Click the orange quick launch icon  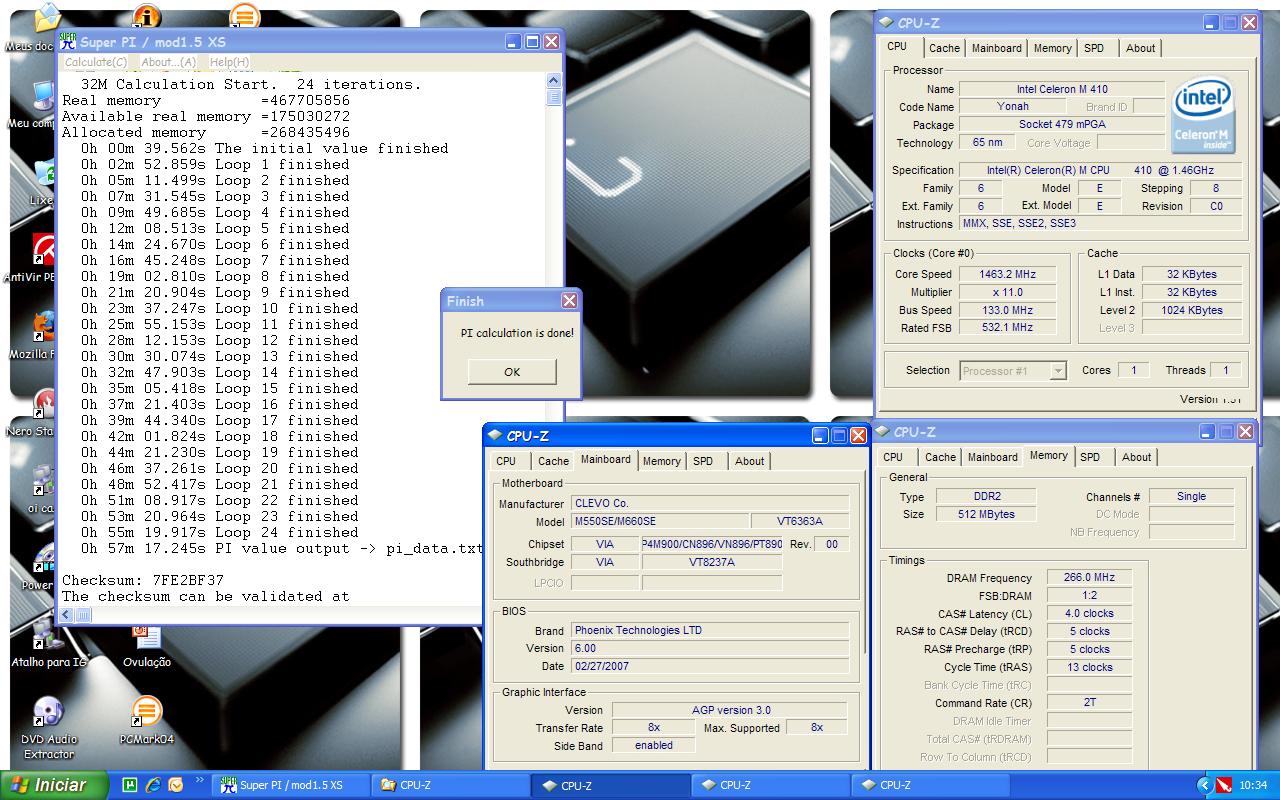pos(175,785)
